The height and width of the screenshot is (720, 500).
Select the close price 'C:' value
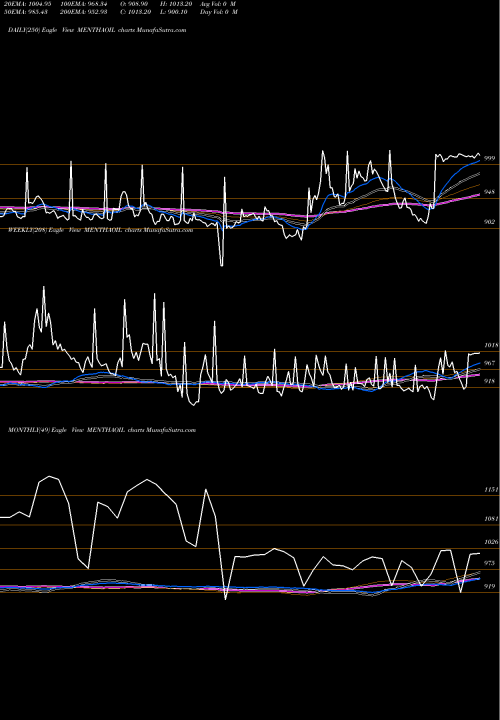[x=135, y=12]
